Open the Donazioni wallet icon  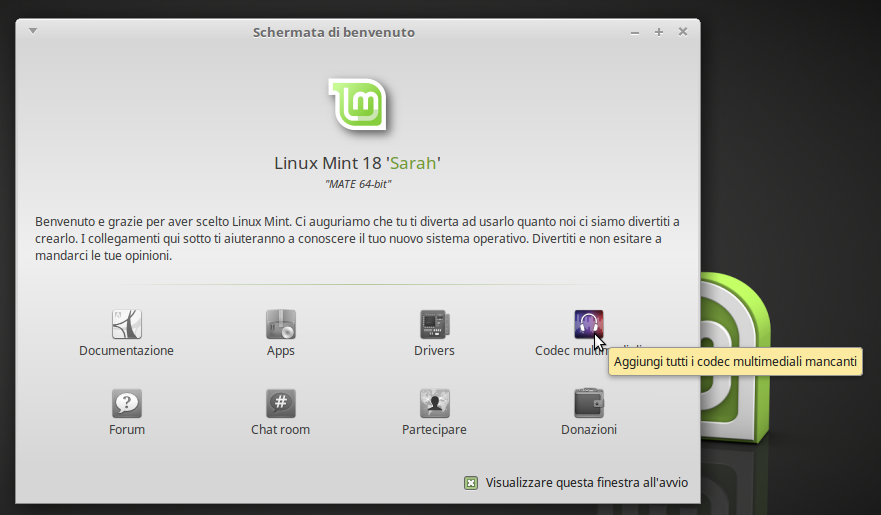coord(588,403)
